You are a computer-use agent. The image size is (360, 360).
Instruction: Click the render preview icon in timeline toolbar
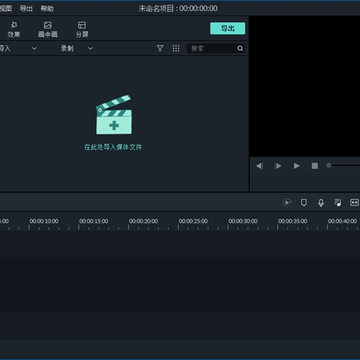287,203
